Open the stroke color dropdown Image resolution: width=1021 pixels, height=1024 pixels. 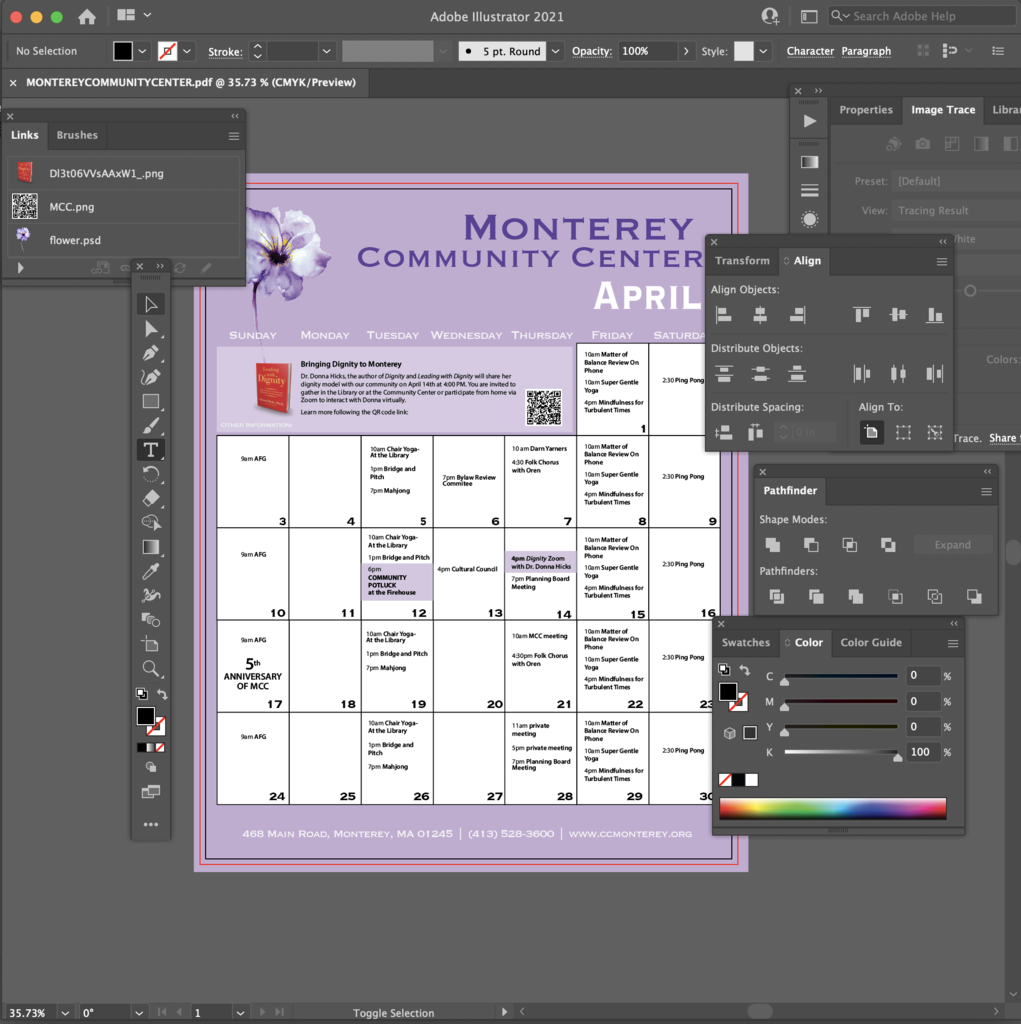point(187,51)
